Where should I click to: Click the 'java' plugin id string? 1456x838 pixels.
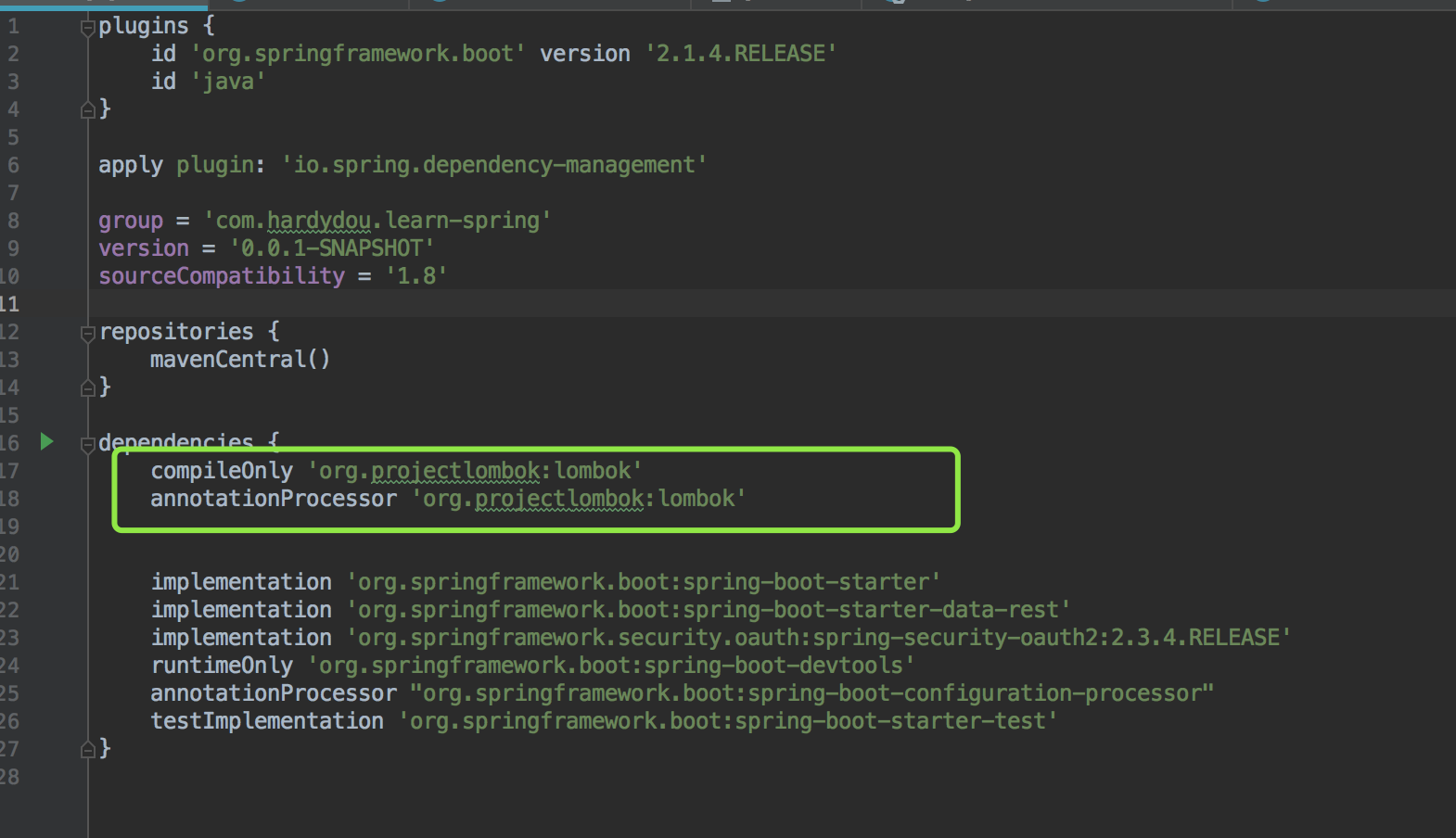coord(228,82)
